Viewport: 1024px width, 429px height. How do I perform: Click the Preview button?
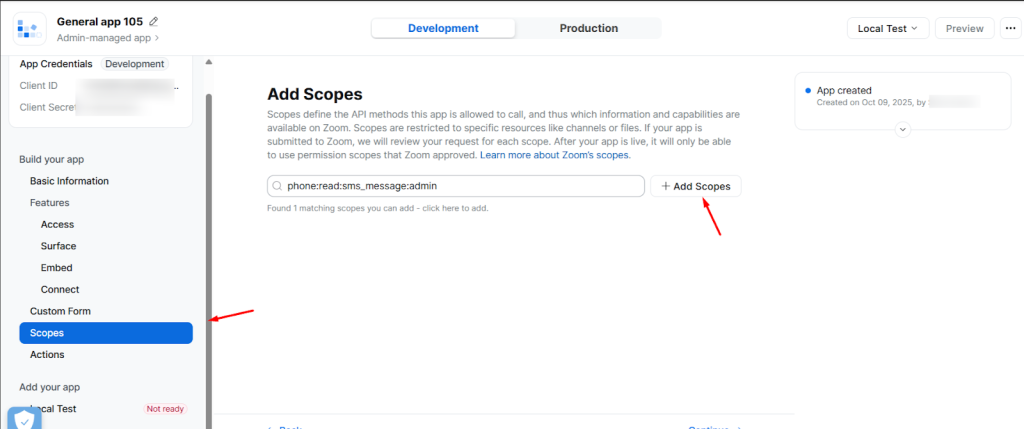tap(964, 28)
